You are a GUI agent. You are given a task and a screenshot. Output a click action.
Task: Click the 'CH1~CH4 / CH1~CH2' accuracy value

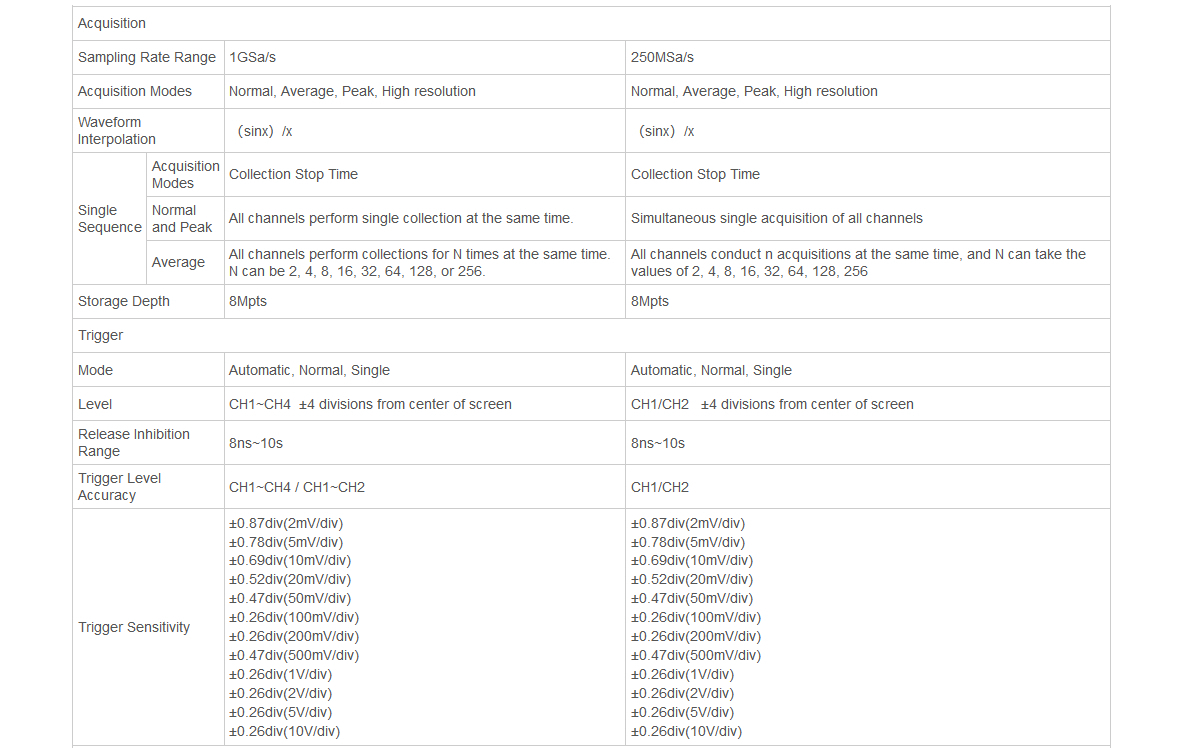click(x=297, y=487)
